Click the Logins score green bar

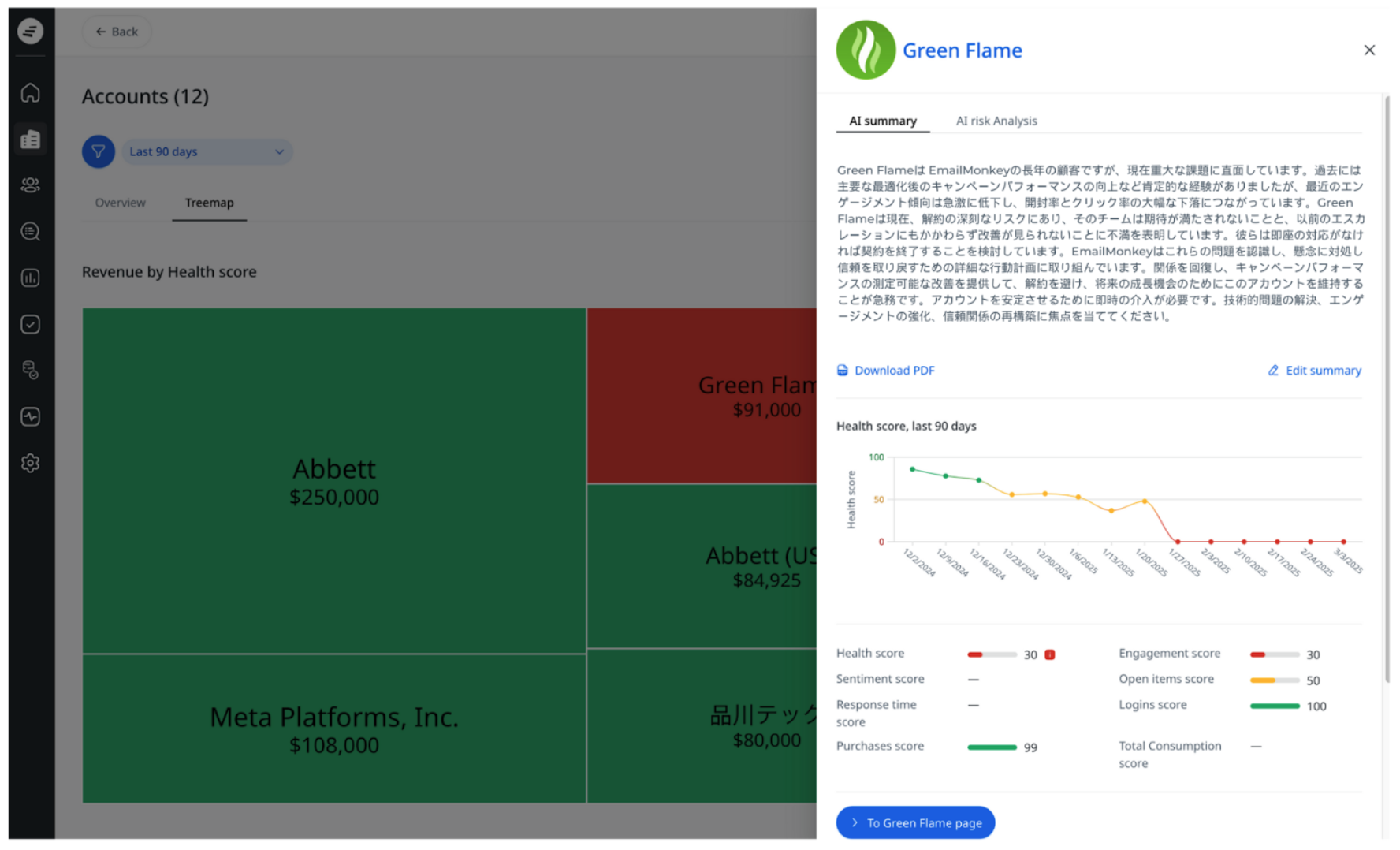tap(1275, 706)
